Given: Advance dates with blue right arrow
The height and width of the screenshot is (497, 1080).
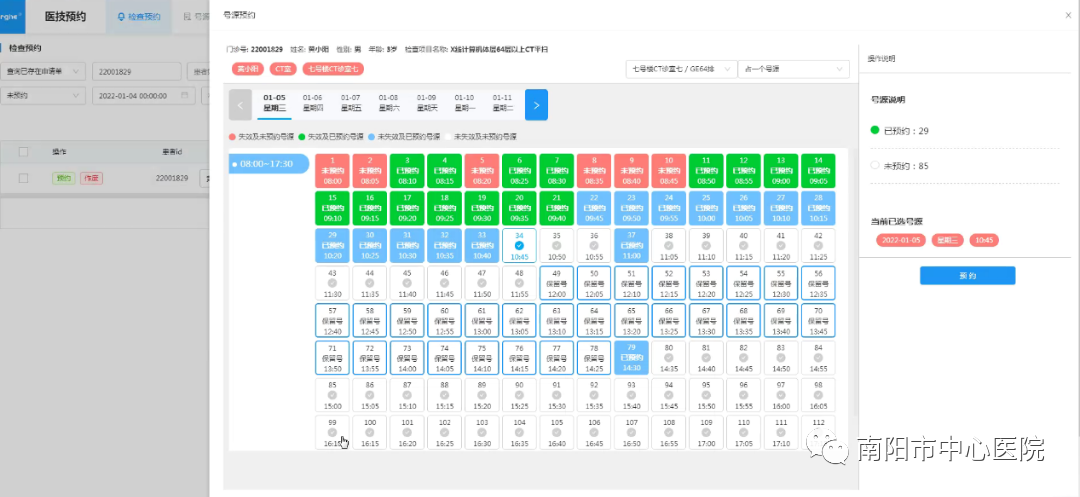Looking at the screenshot, I should coord(537,105).
